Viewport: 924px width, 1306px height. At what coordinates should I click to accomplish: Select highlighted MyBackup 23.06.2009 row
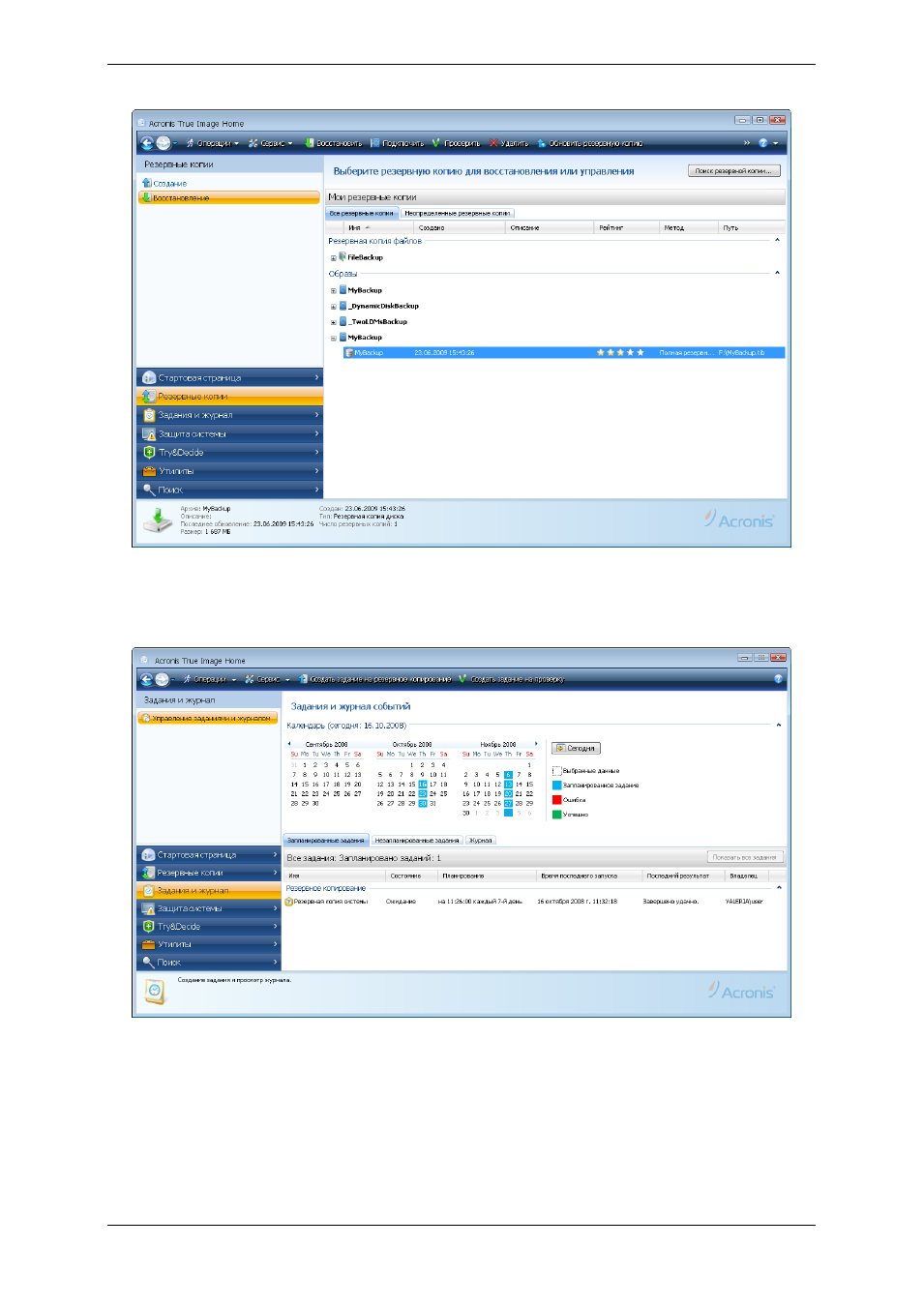point(564,352)
